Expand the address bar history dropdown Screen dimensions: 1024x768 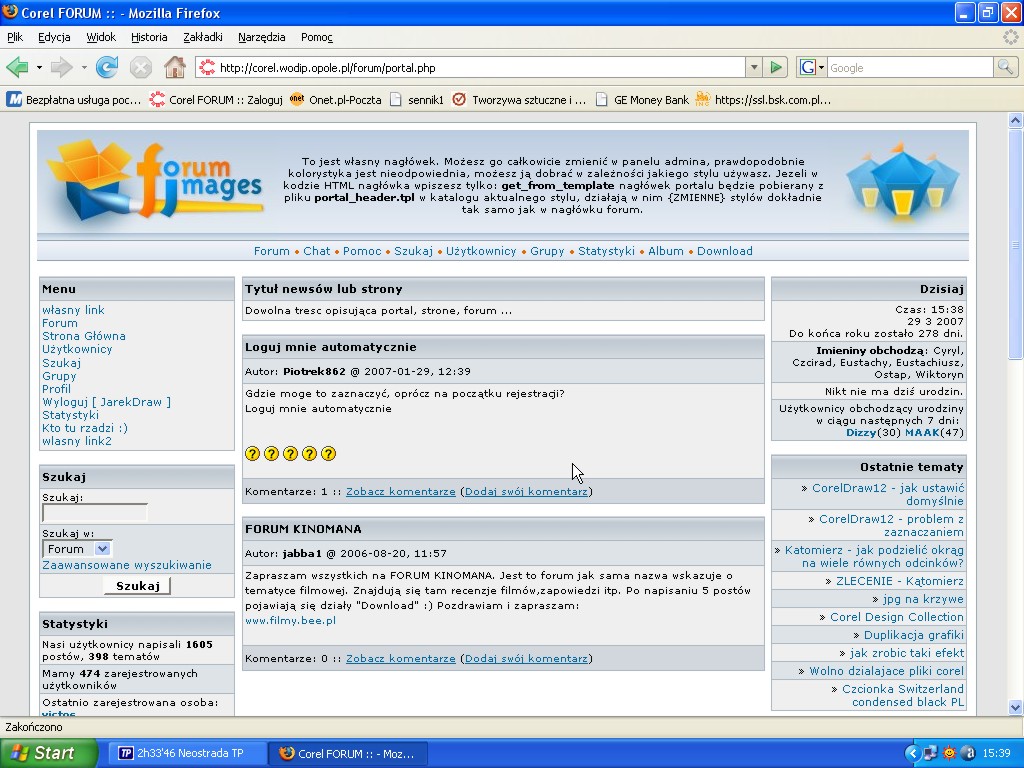coord(754,67)
